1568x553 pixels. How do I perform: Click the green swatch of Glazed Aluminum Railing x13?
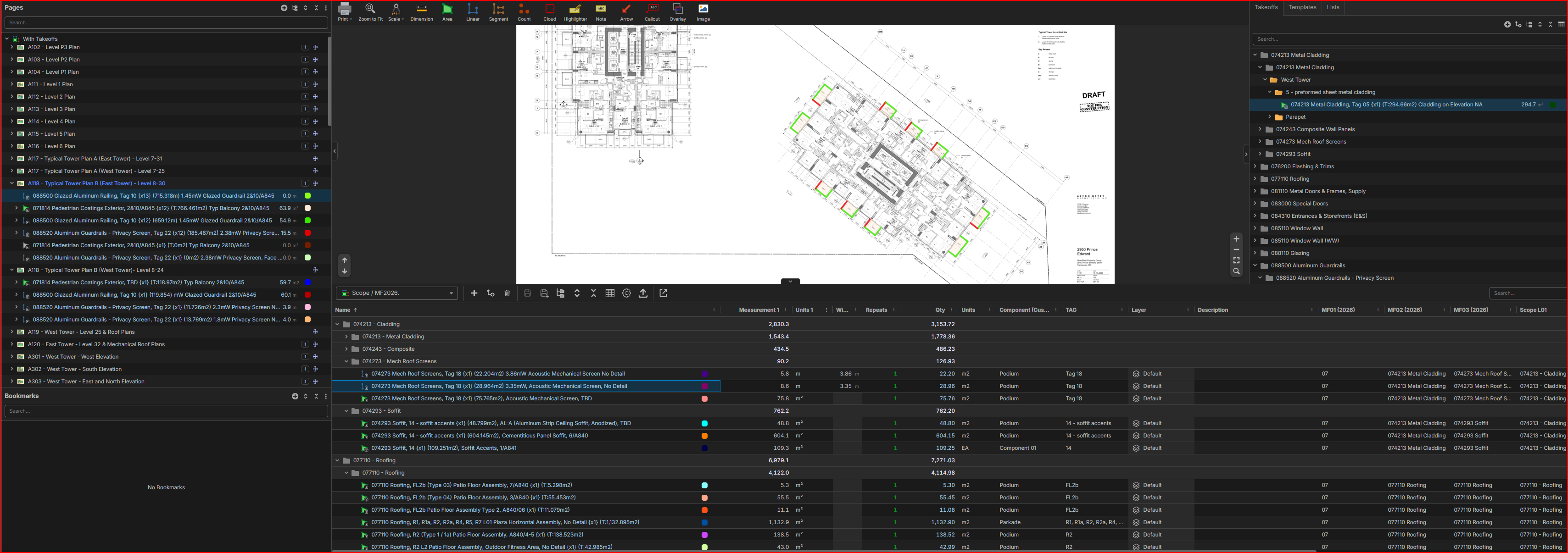pyautogui.click(x=307, y=196)
